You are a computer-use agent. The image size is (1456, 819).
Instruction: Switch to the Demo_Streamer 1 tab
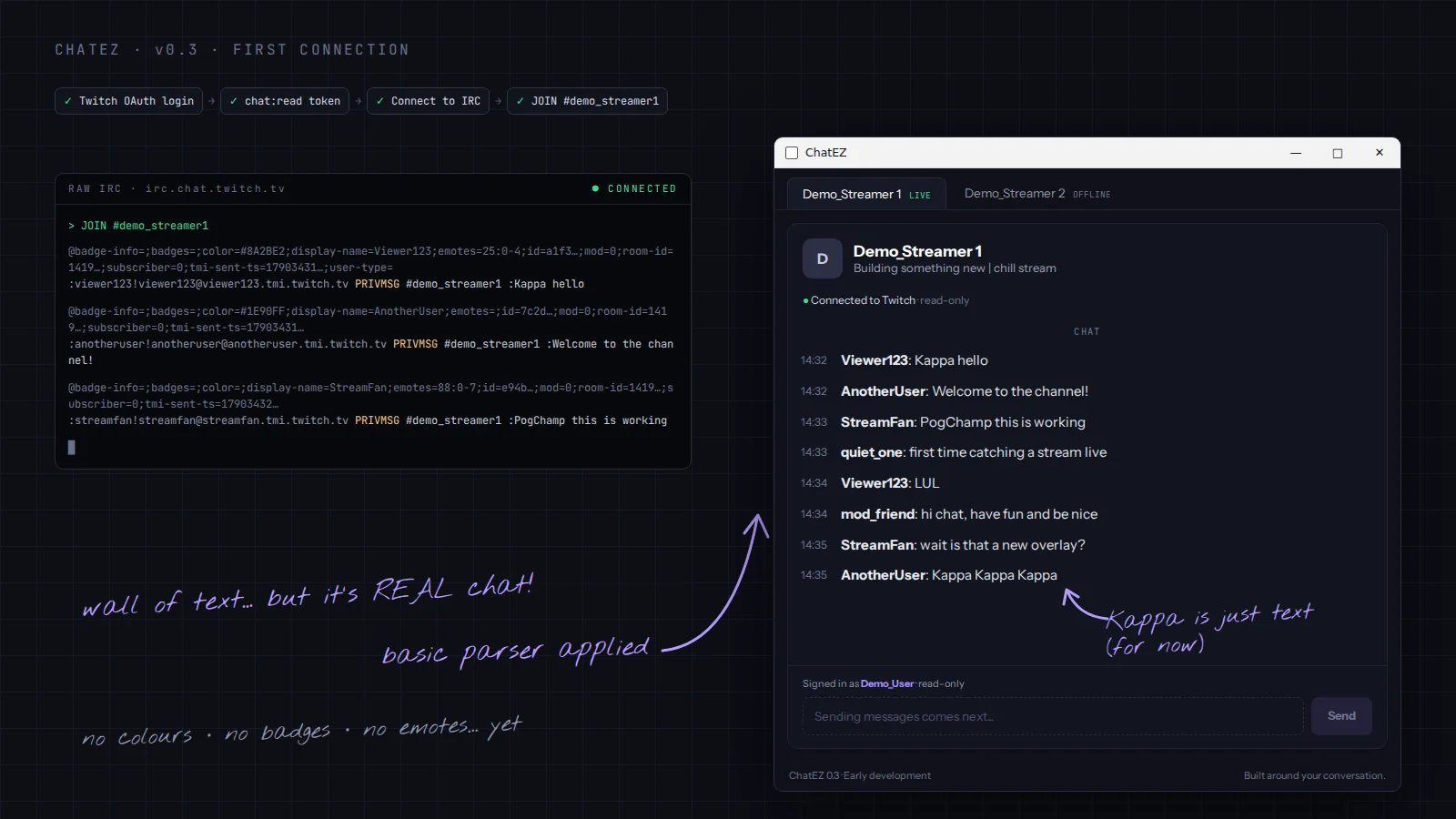coord(866,194)
